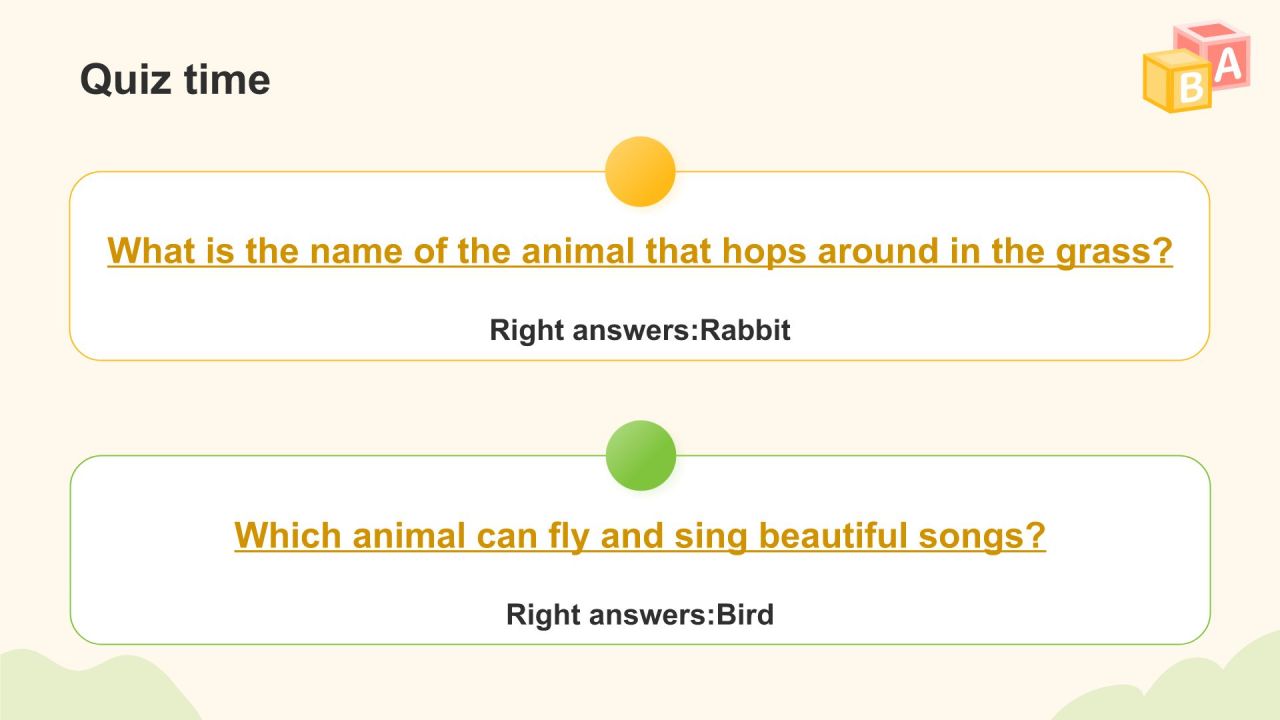This screenshot has width=1280, height=720.
Task: Click the yellow letter B block icon
Action: click(1178, 82)
